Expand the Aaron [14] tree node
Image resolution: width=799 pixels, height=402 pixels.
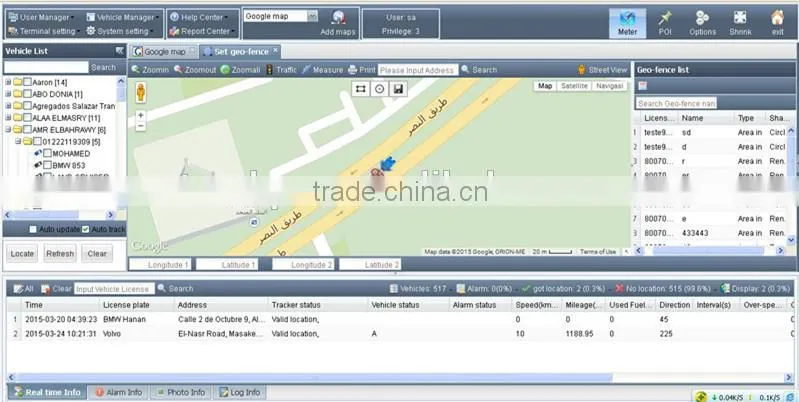8,82
